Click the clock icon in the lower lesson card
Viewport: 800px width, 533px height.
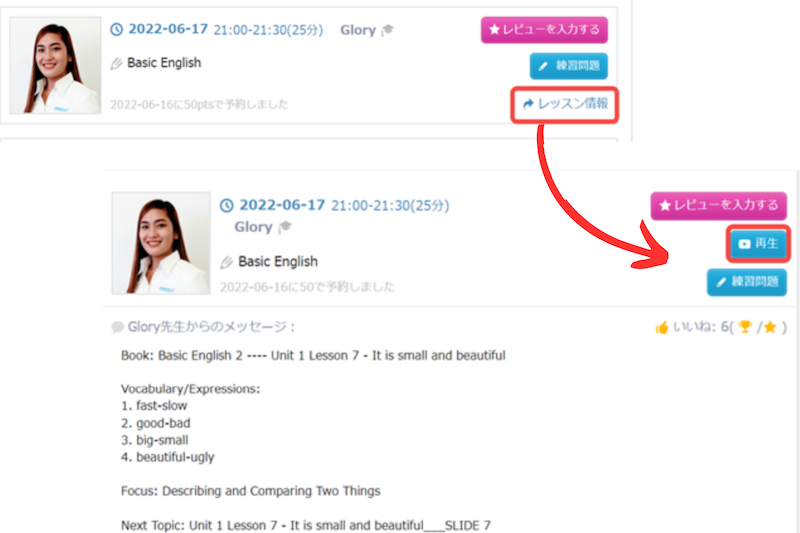227,205
